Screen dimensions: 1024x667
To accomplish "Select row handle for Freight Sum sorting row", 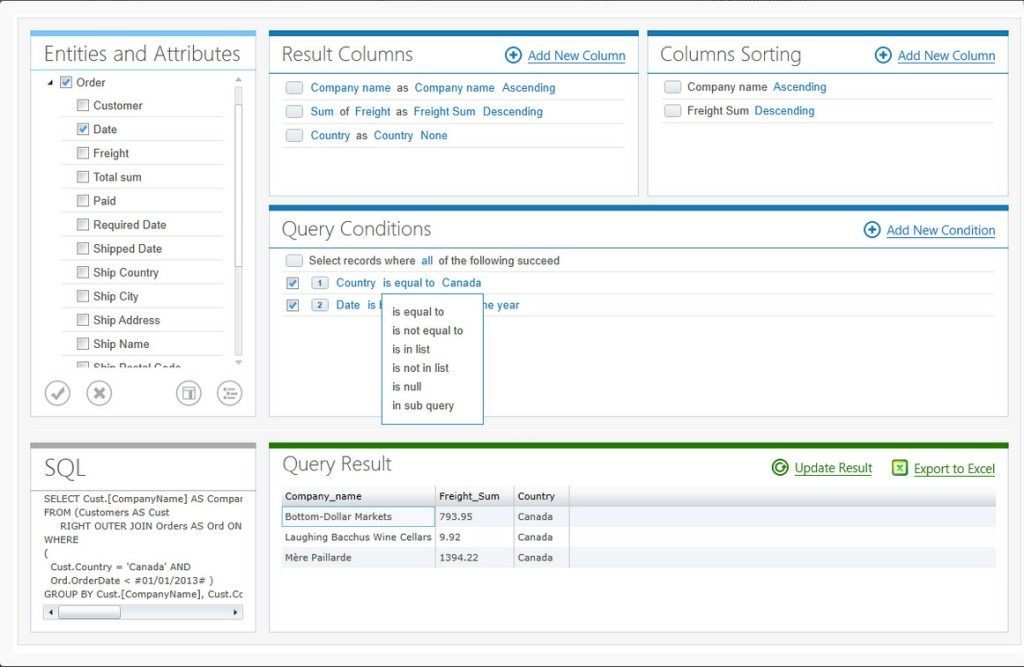I will [673, 111].
